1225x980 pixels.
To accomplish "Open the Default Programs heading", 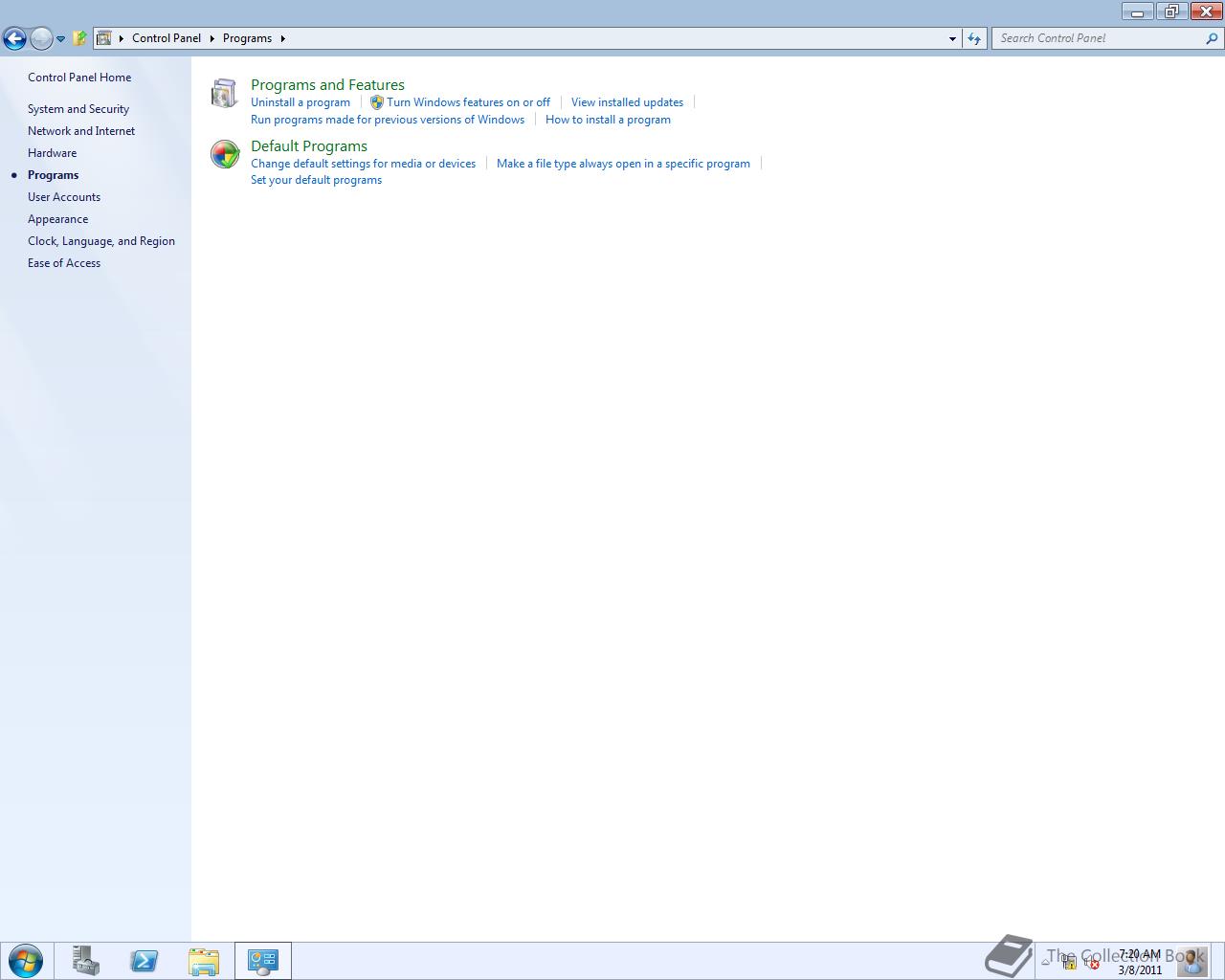I will 309,146.
